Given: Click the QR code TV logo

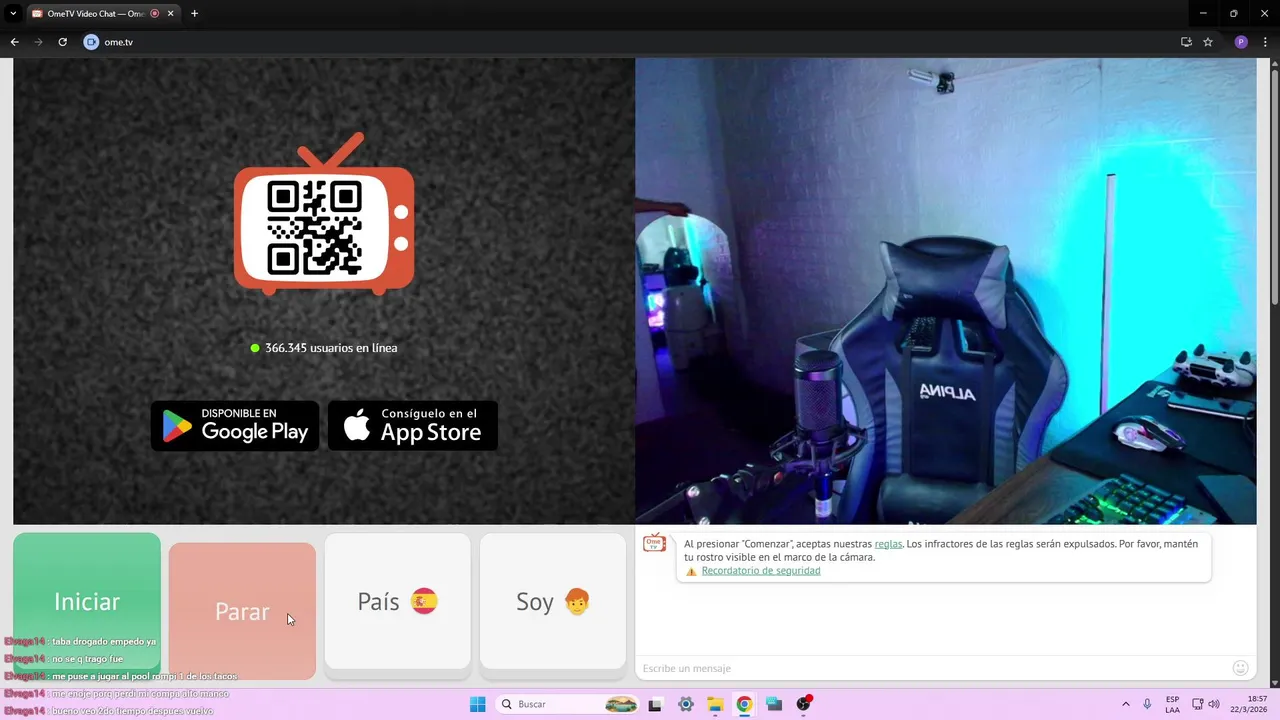Looking at the screenshot, I should 324,214.
